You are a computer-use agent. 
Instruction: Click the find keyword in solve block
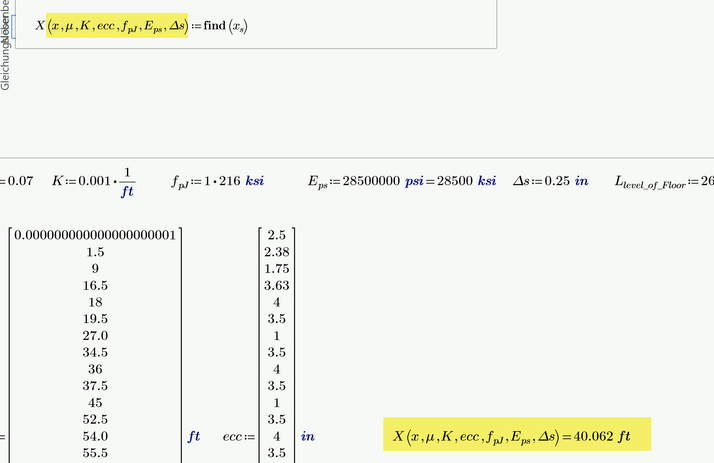tap(214, 25)
